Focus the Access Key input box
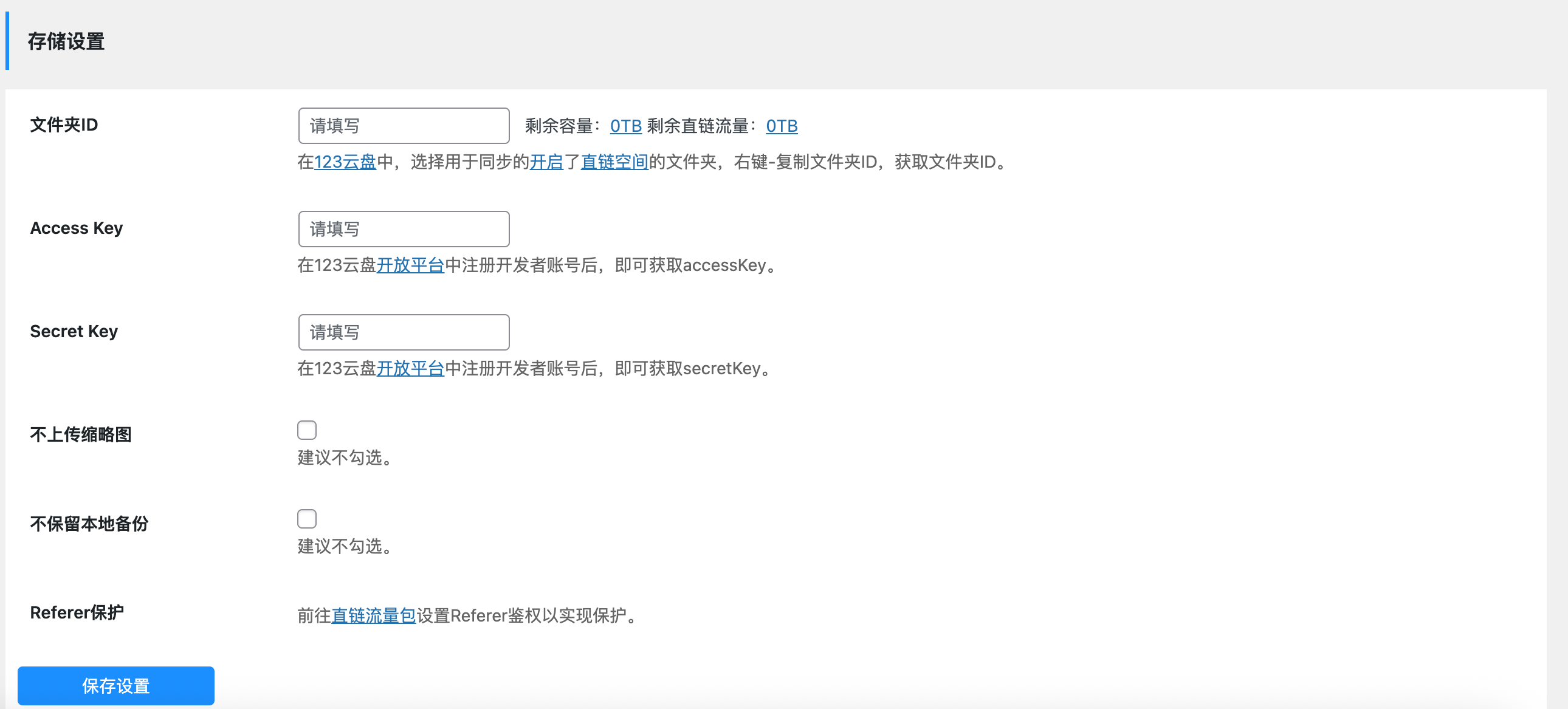The image size is (1568, 709). (x=404, y=229)
